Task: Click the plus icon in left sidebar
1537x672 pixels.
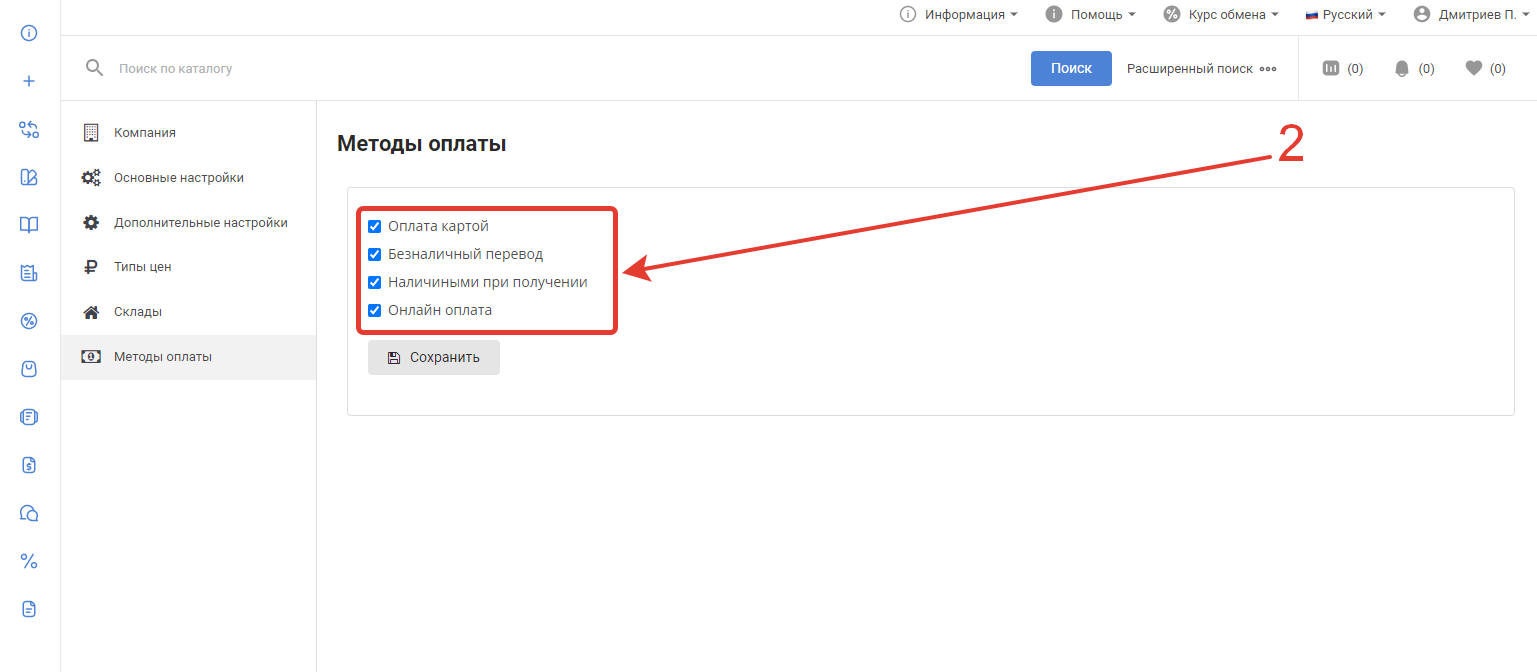Action: [x=29, y=81]
